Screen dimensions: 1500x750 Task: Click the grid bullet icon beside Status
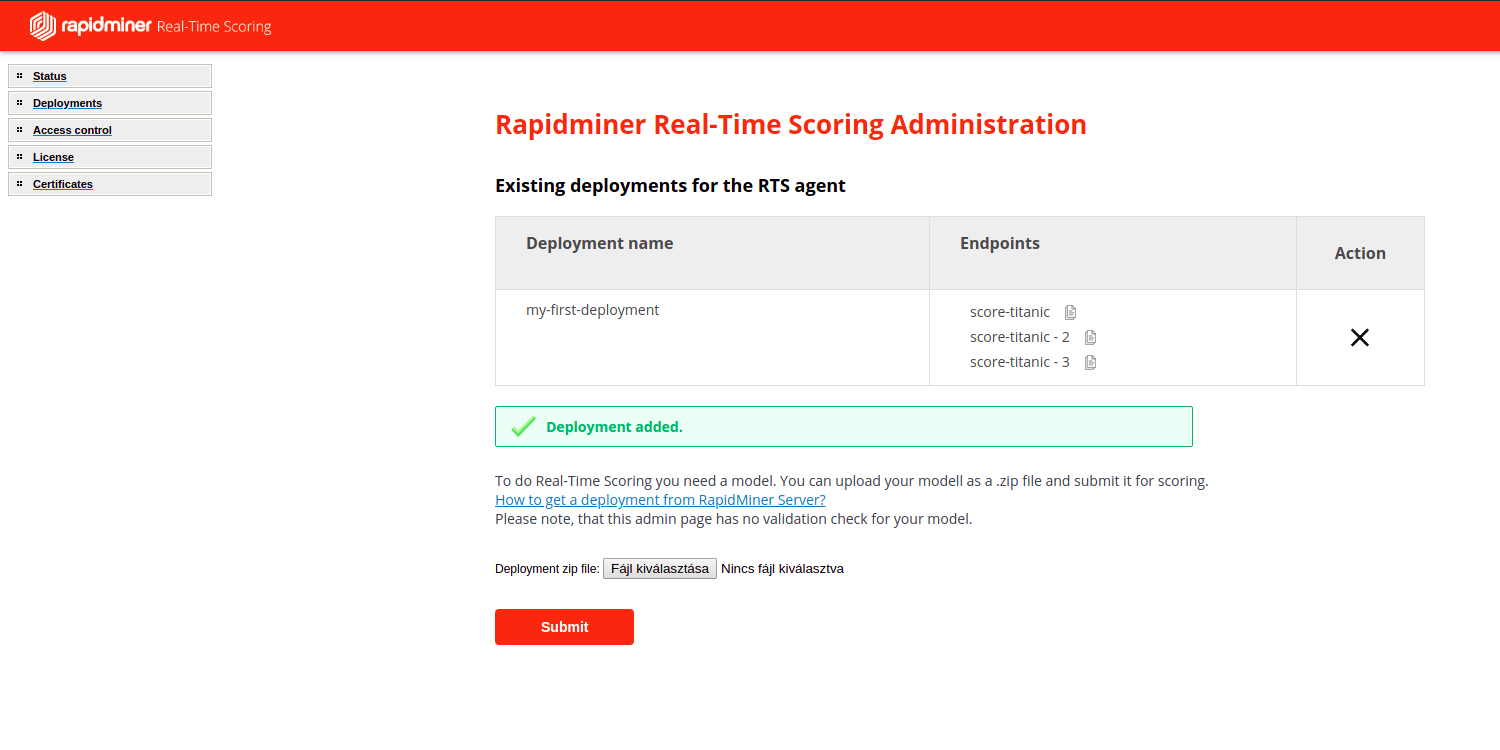pos(19,76)
